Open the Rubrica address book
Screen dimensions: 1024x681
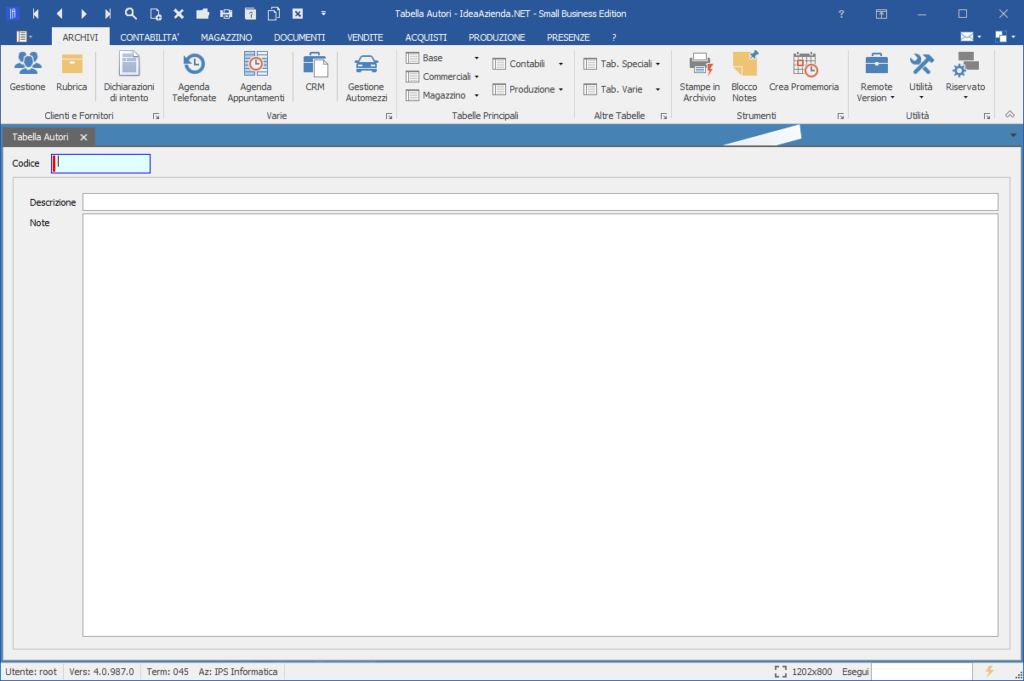point(71,72)
